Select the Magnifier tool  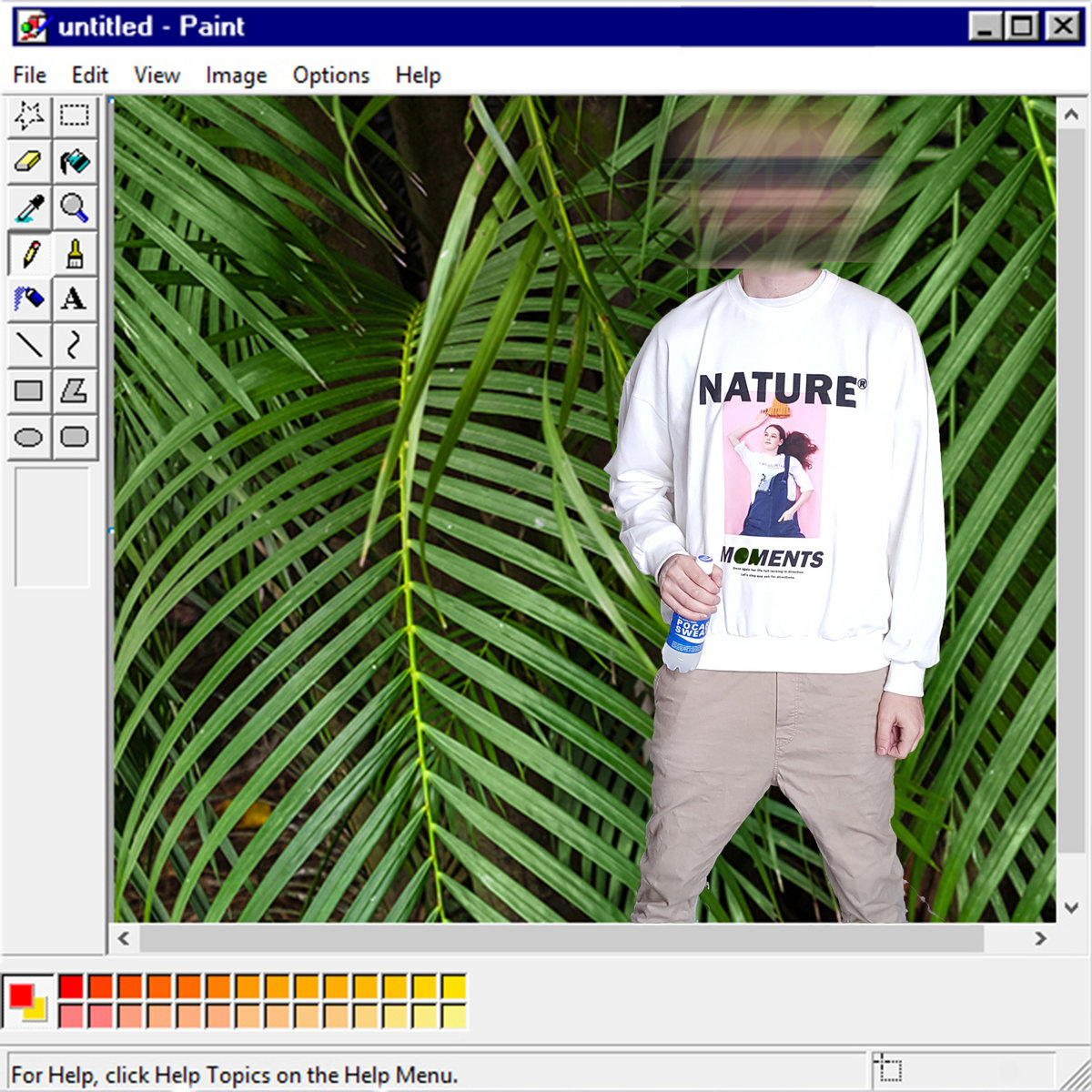pos(75,208)
